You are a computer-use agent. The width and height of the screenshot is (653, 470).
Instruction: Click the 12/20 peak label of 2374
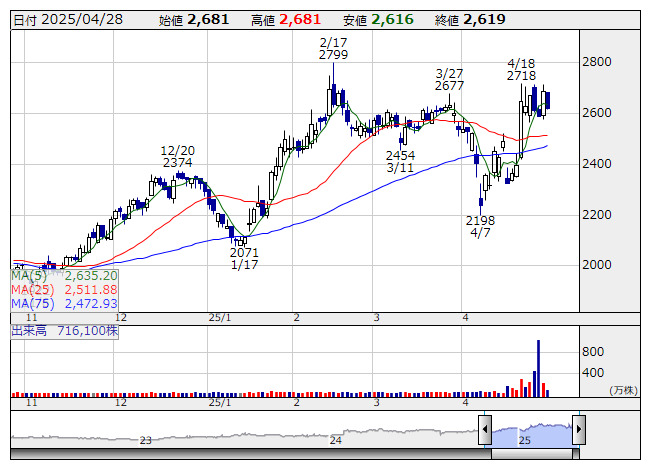[x=178, y=156]
